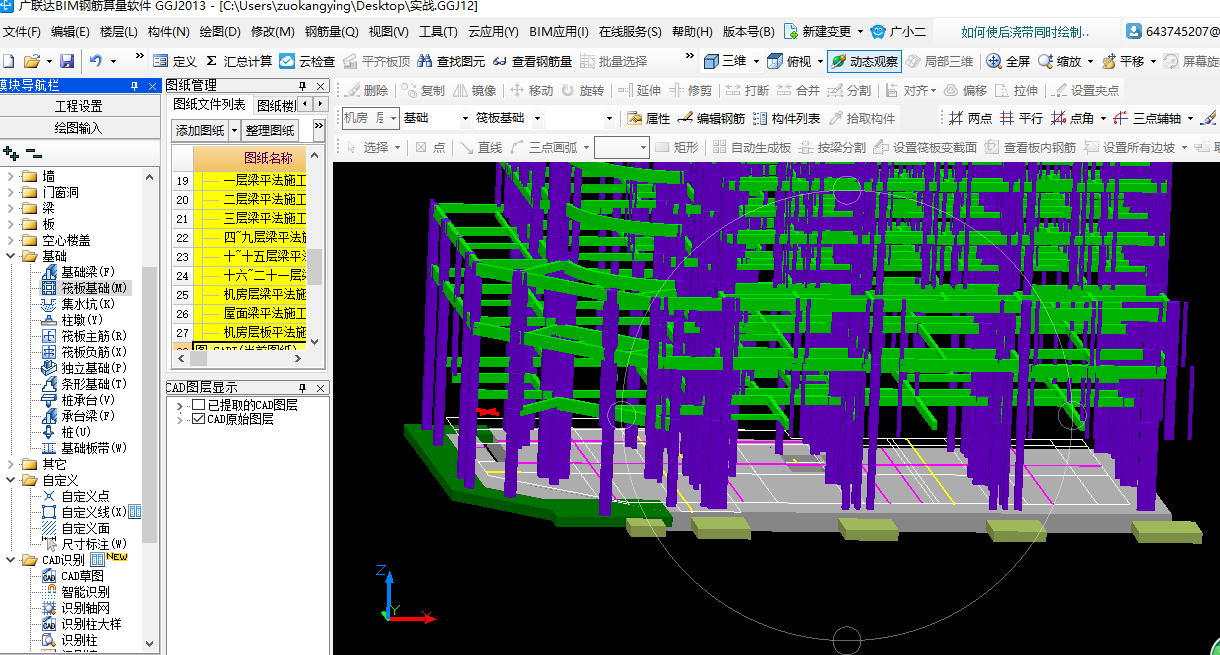
Task: Open the 属性 properties panel
Action: coord(648,118)
